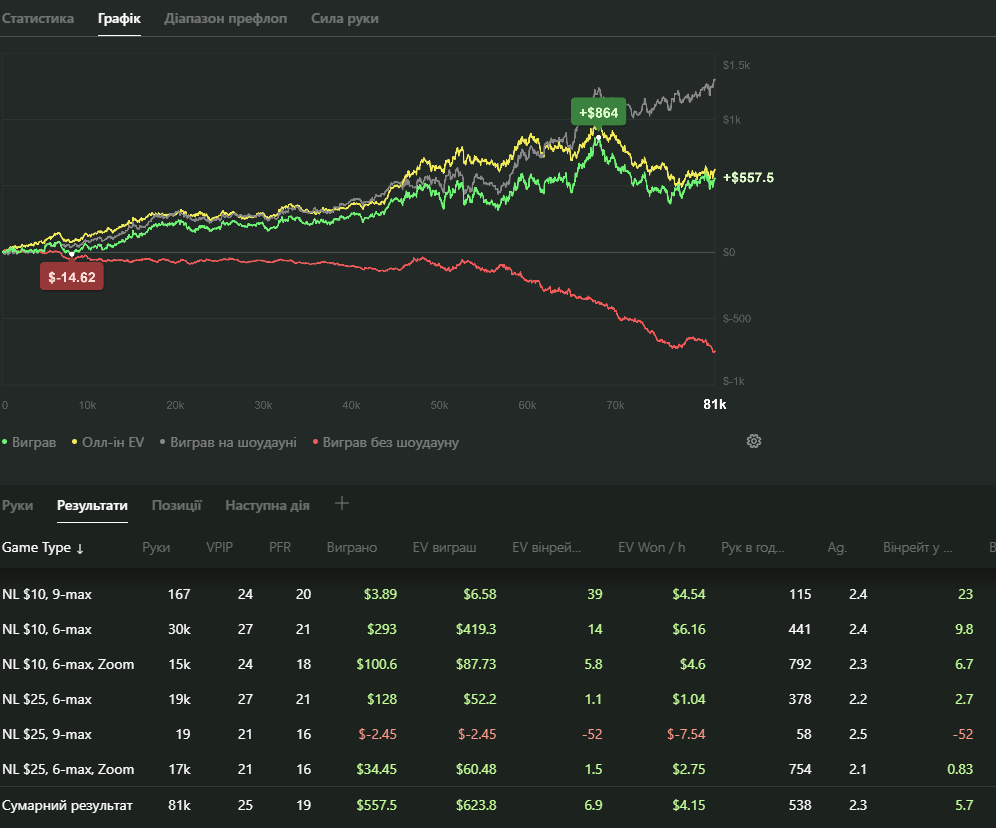996x828 pixels.
Task: Switch to the Статистика tab
Action: tap(38, 19)
